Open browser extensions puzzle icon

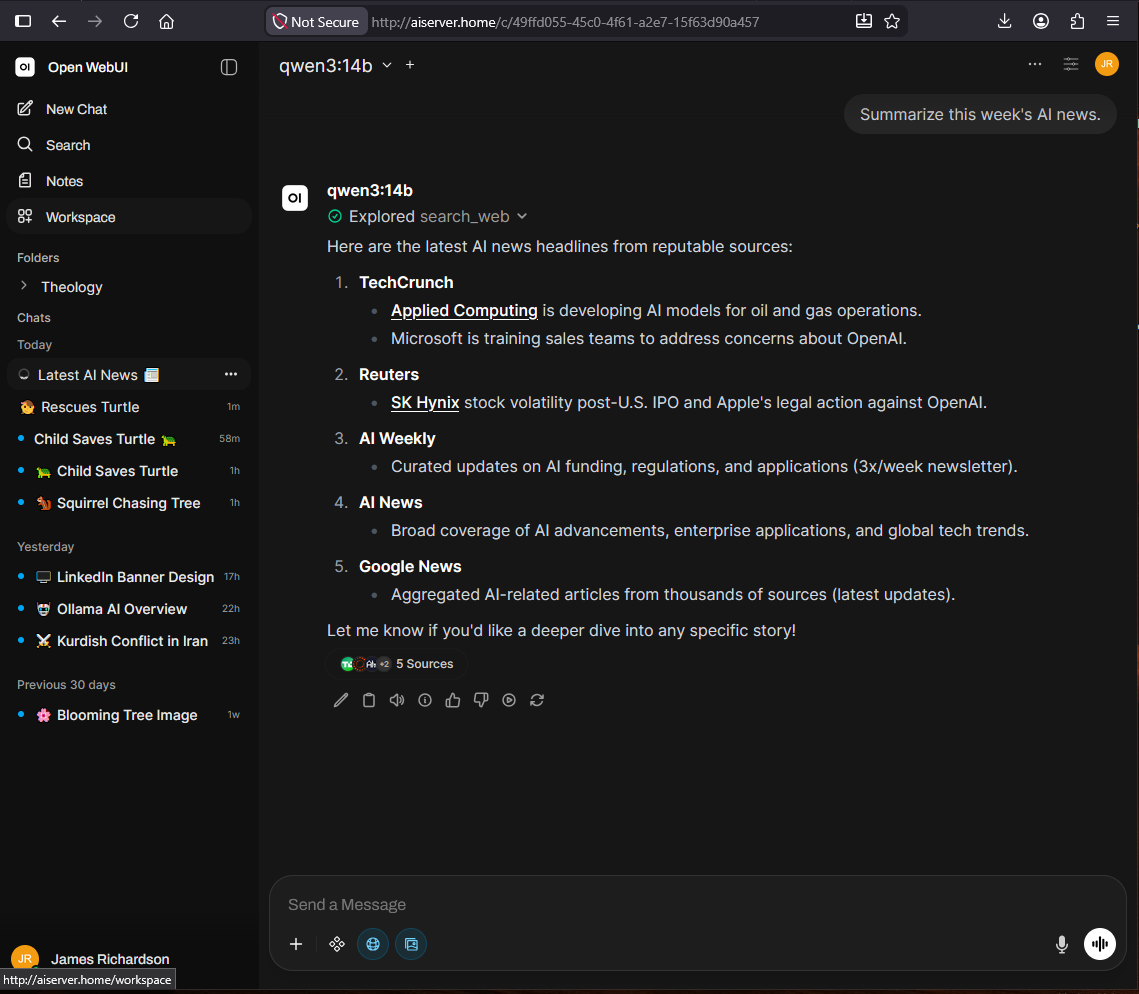tap(1077, 21)
